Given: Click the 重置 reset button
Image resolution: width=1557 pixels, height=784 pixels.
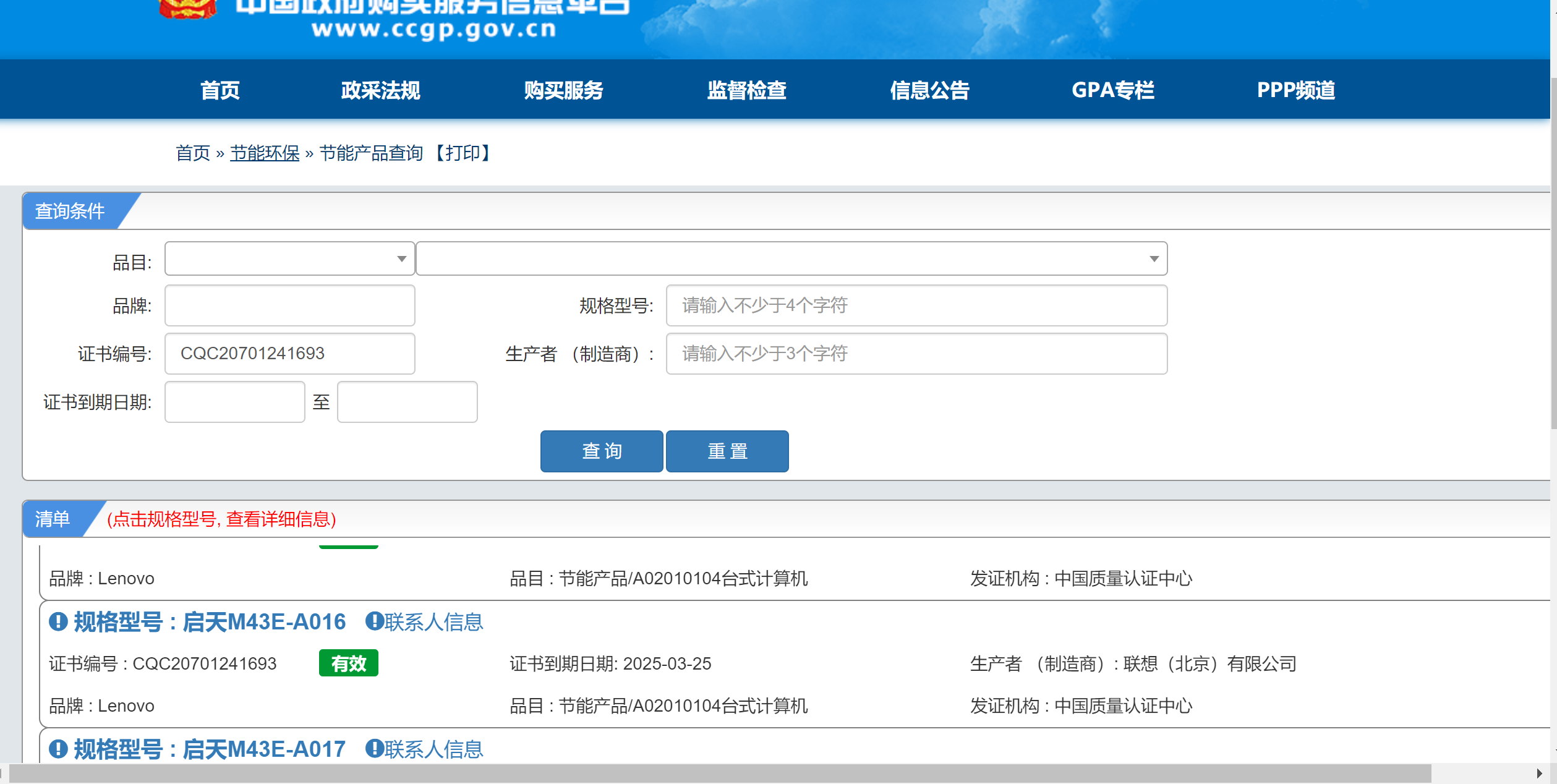Looking at the screenshot, I should [727, 451].
